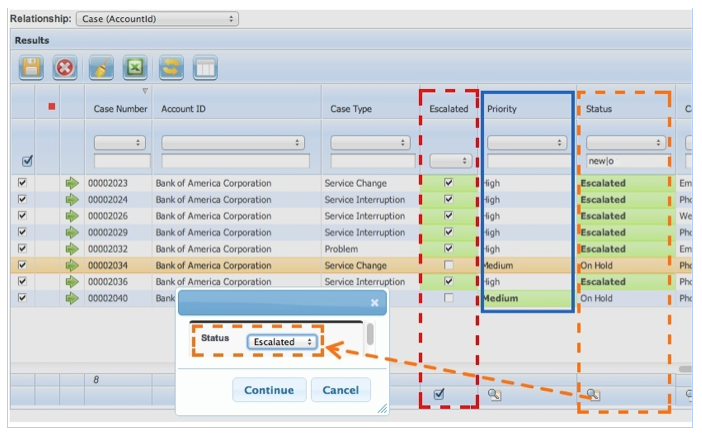Click the Save floppy disk icon
The image size is (702, 437).
click(x=31, y=68)
